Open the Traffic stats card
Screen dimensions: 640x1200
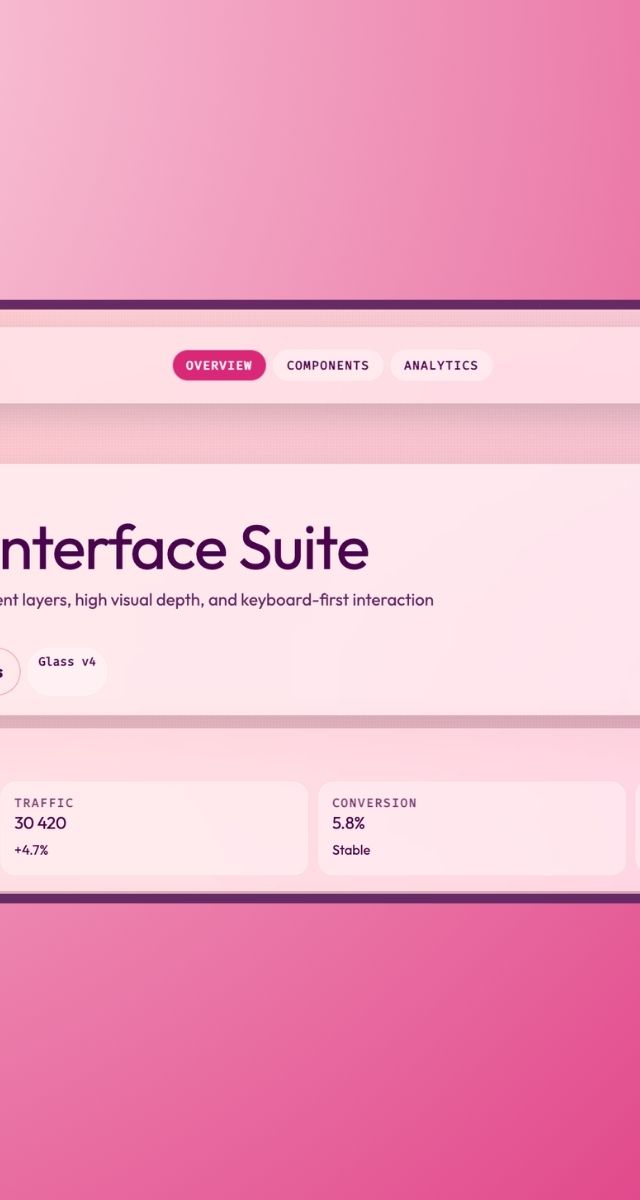153,828
